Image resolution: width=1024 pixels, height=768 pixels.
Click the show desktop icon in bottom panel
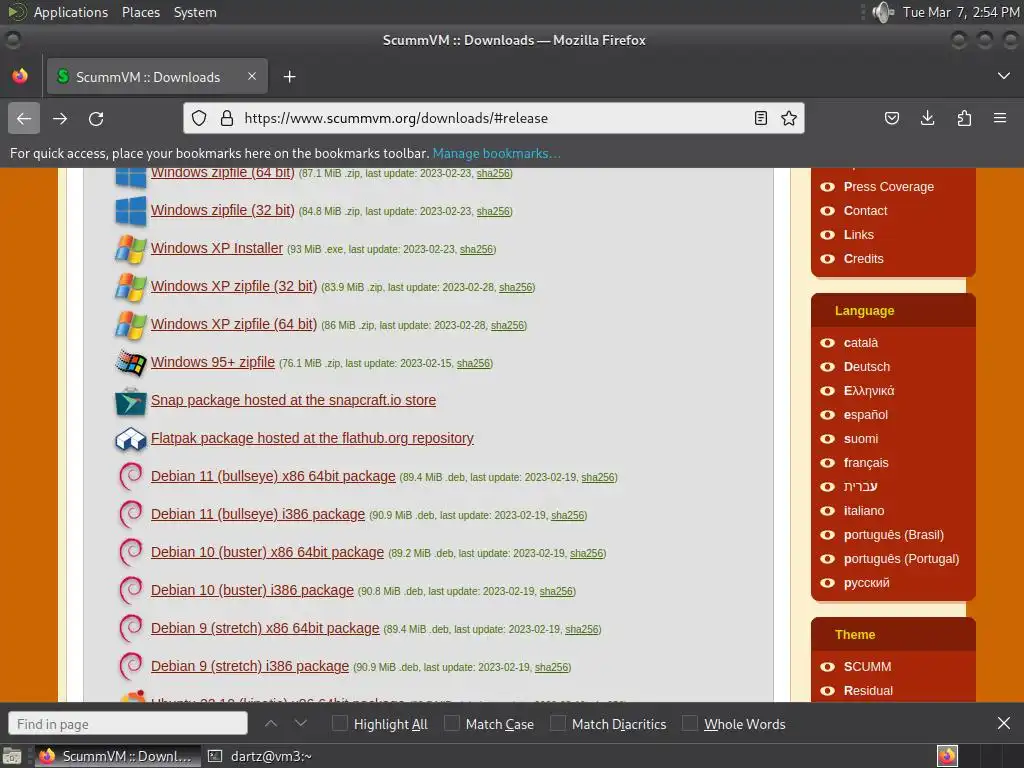pos(12,756)
